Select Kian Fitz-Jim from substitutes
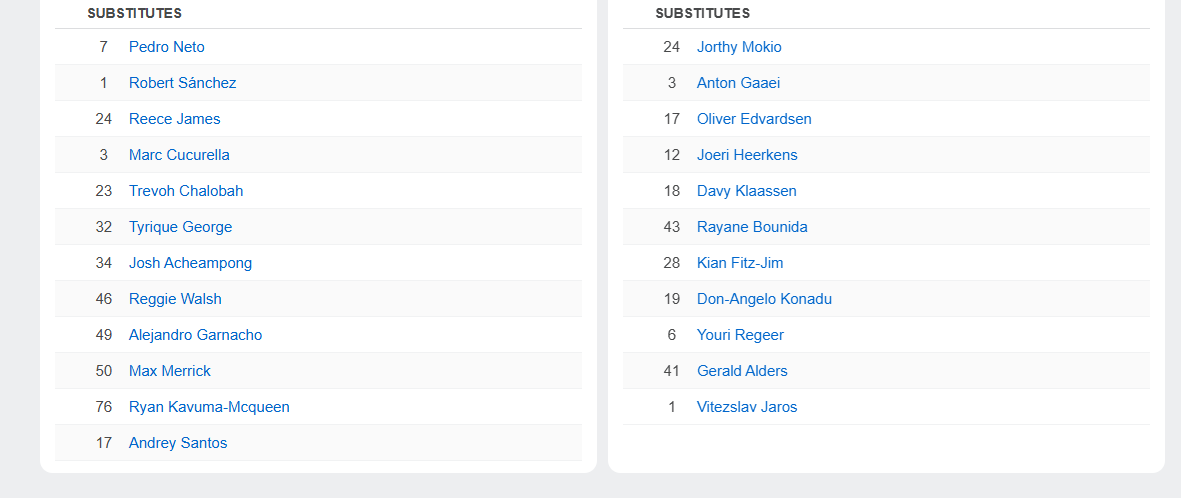Viewport: 1181px width, 498px height. [740, 263]
